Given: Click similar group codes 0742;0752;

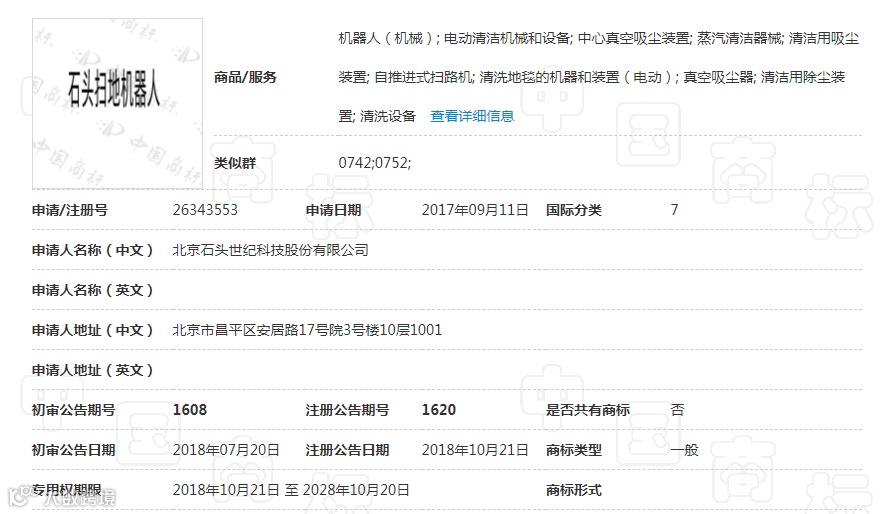Looking at the screenshot, I should 375,163.
